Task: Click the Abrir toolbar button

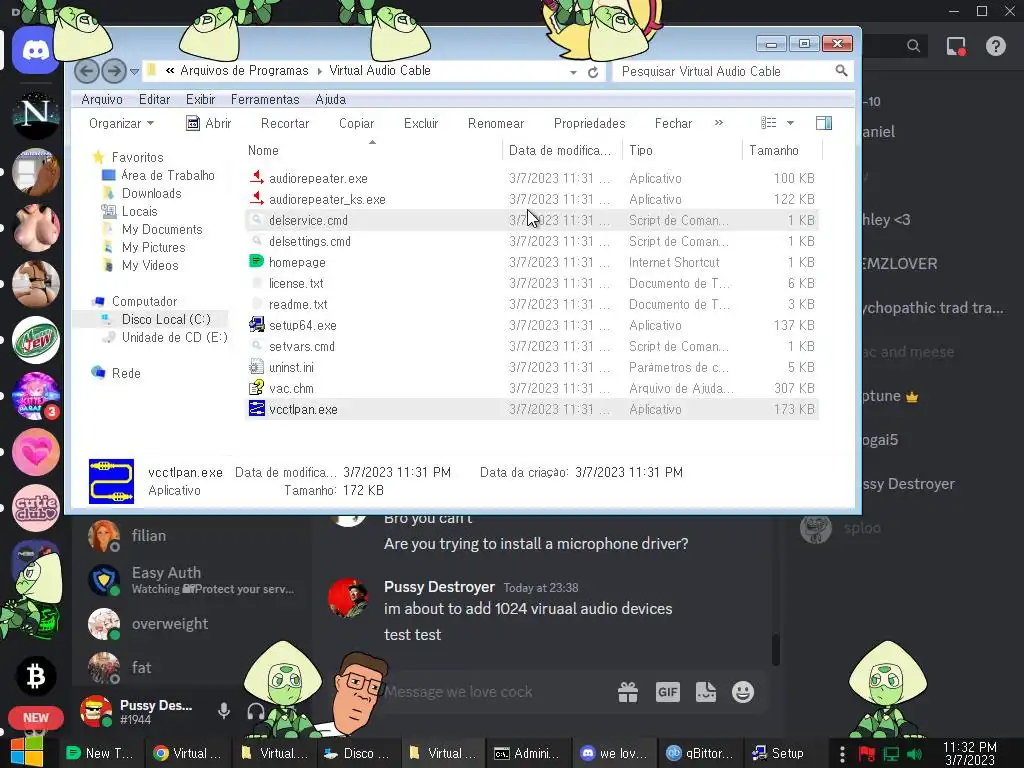Action: tap(209, 123)
